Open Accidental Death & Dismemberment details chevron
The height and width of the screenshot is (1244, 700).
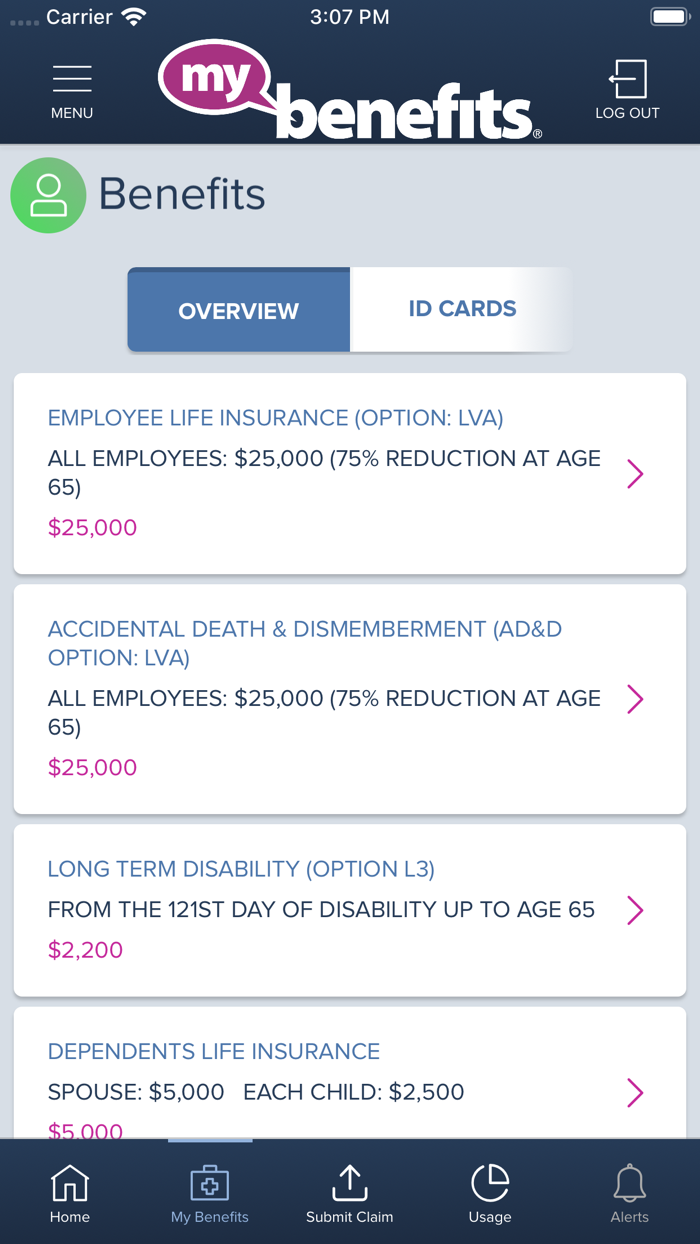635,699
